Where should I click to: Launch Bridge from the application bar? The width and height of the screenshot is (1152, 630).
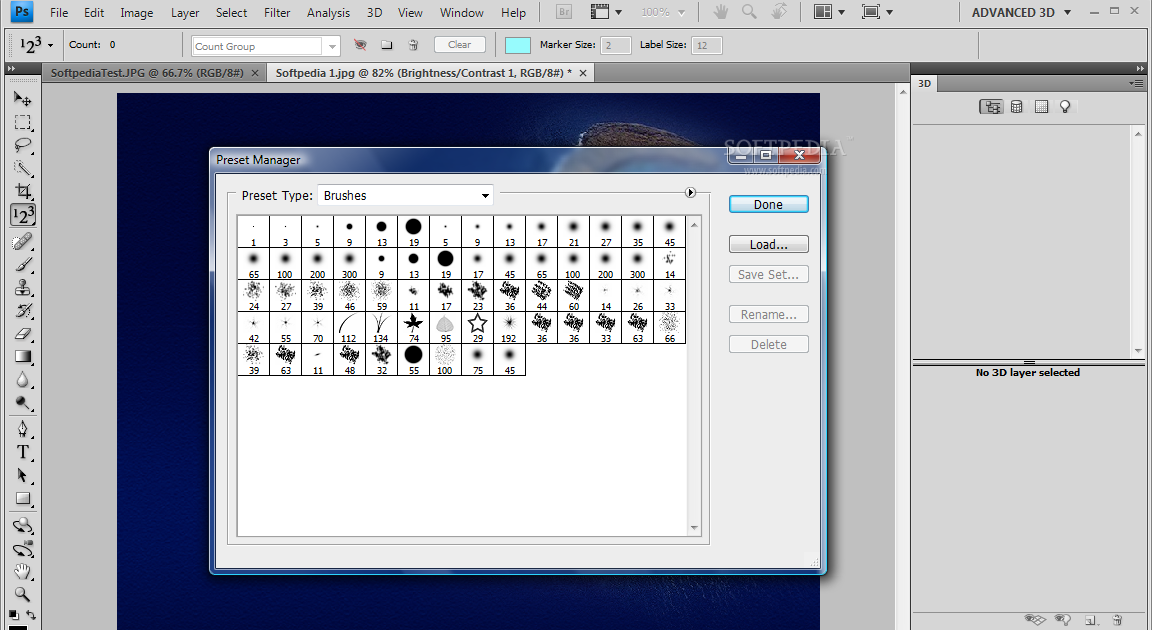coord(564,12)
